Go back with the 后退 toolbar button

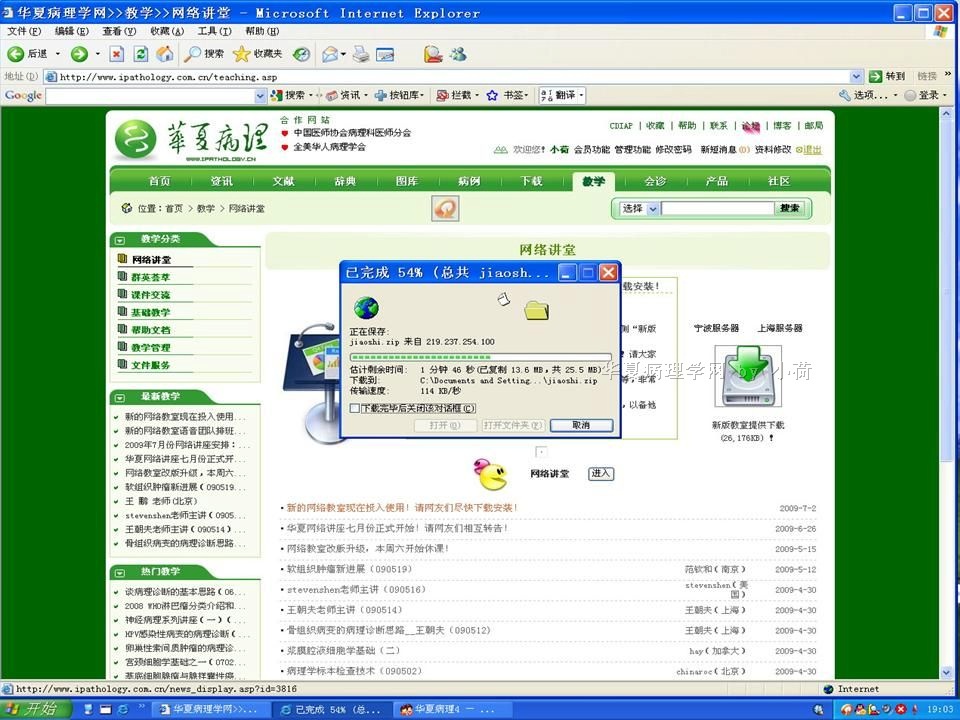[x=28, y=54]
